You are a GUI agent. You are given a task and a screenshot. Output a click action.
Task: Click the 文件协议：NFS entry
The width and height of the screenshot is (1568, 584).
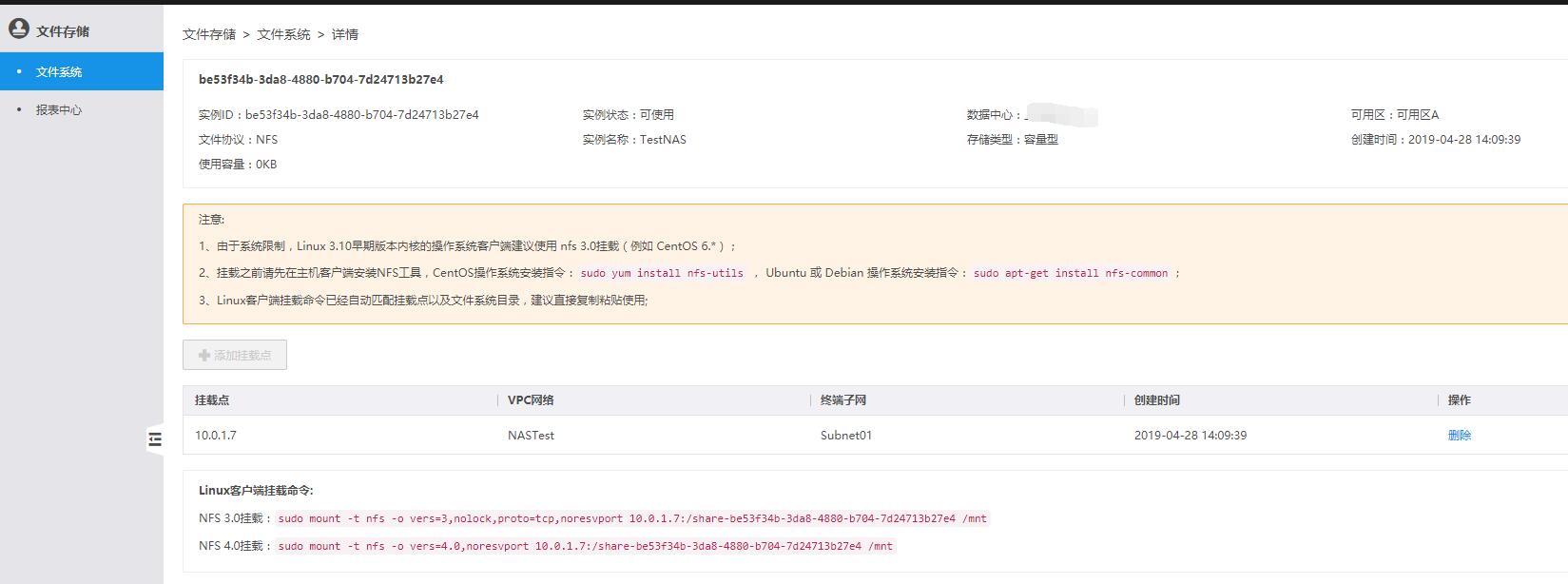(239, 139)
